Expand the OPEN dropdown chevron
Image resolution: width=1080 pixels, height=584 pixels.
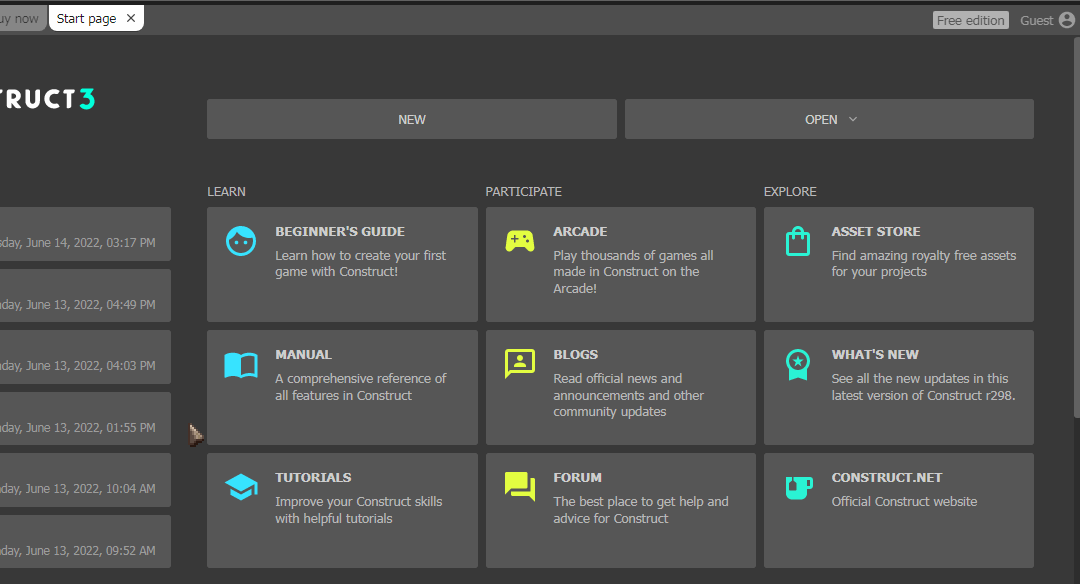853,119
